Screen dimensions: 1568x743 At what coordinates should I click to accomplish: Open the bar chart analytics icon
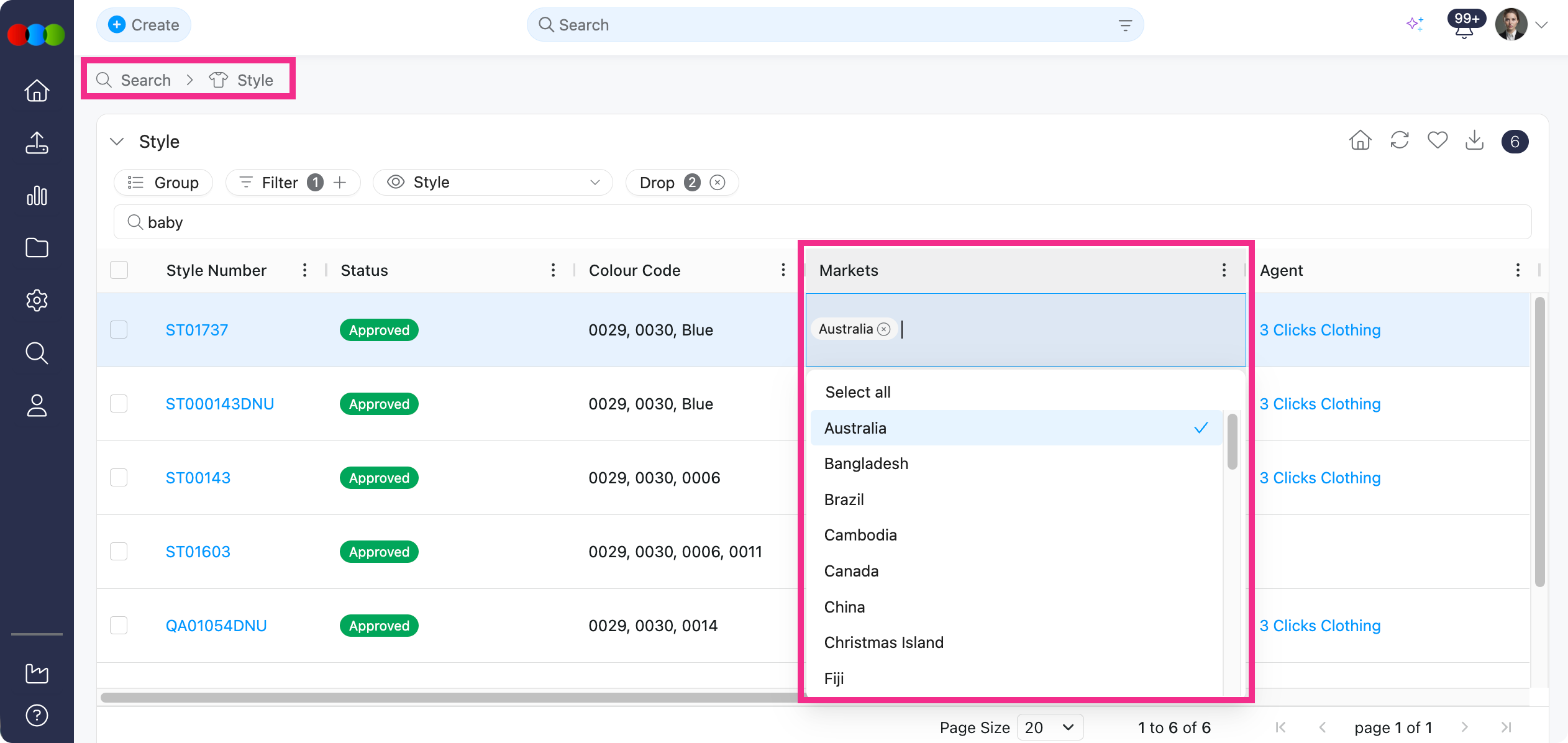(37, 195)
